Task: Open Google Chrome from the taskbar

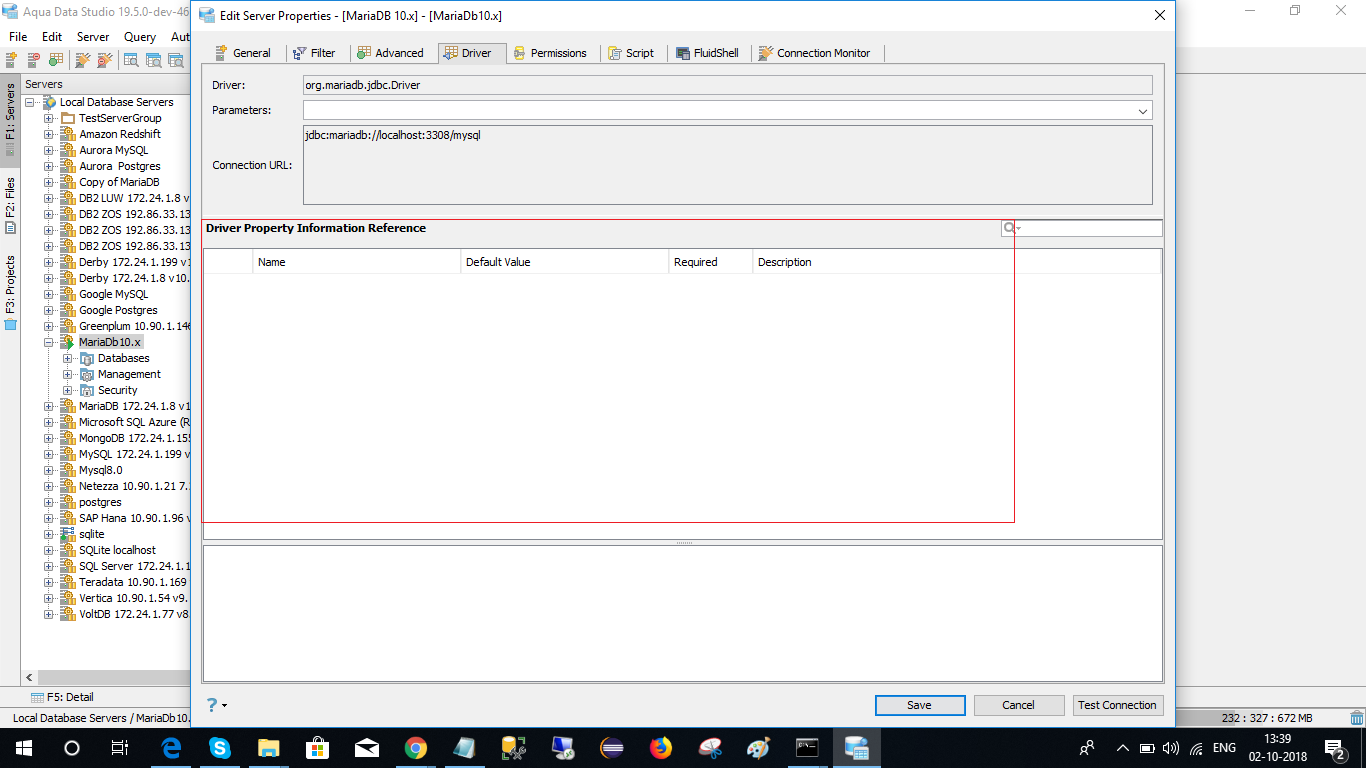Action: [416, 748]
